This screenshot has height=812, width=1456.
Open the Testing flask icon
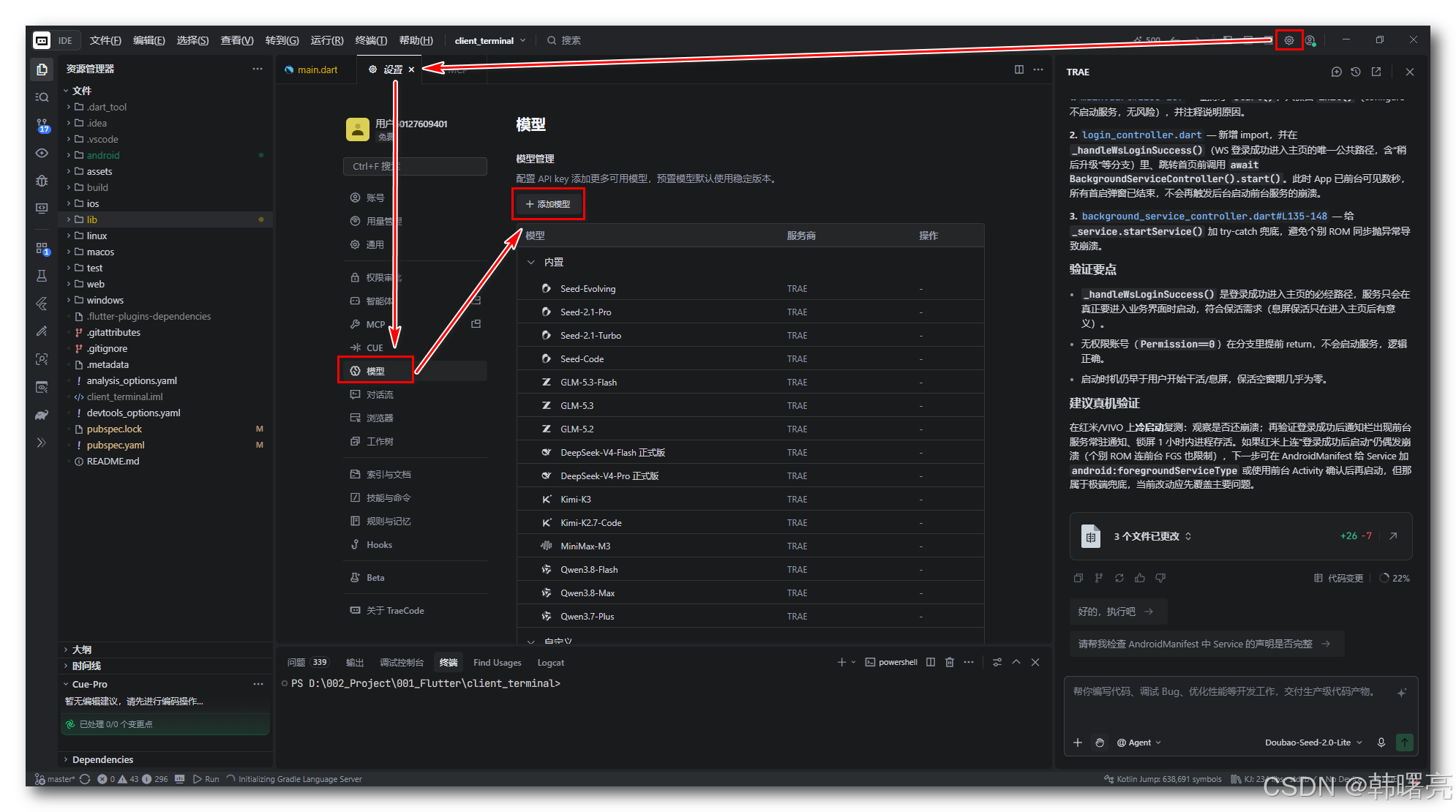[x=42, y=276]
